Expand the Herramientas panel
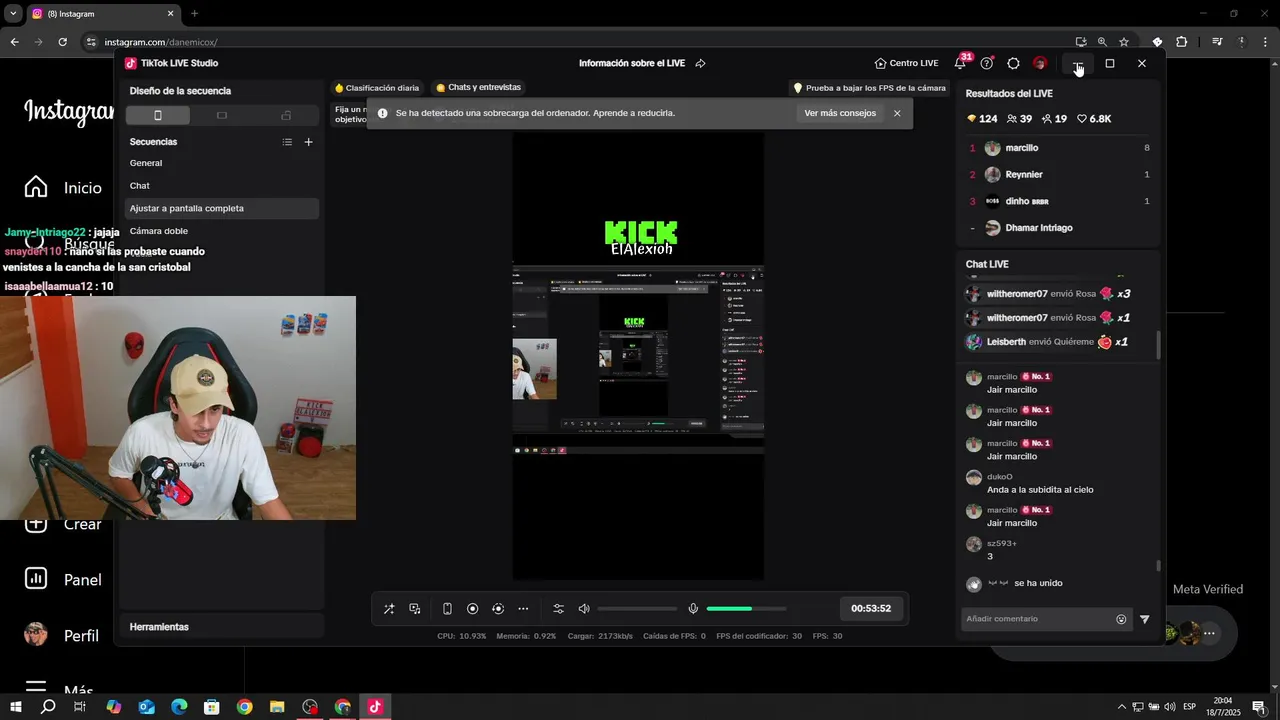1280x720 pixels. click(222, 627)
